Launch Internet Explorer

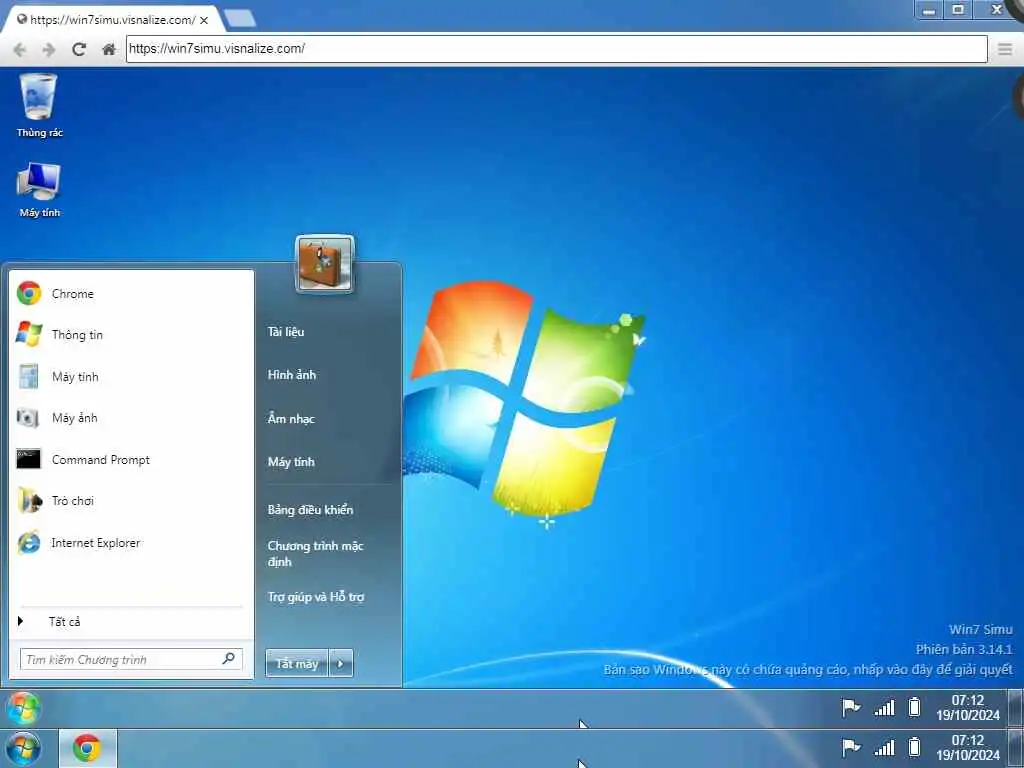pyautogui.click(x=131, y=543)
